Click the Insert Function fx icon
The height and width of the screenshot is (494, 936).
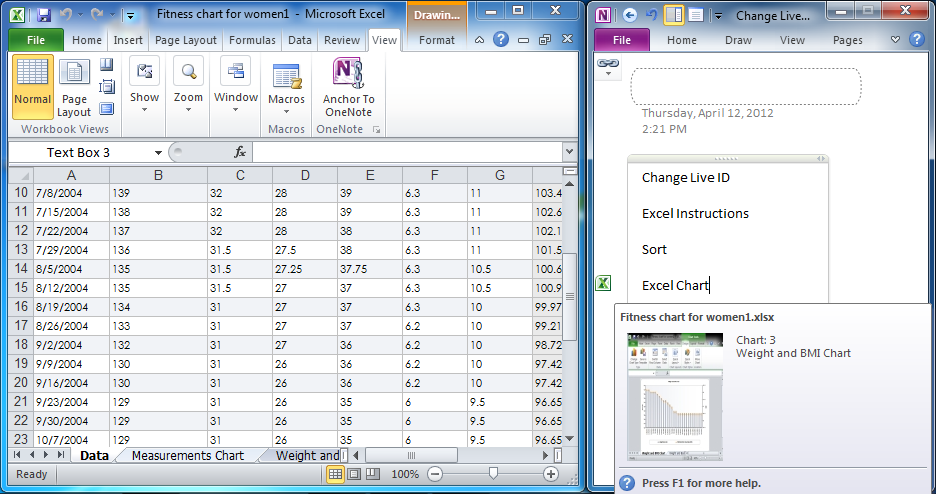click(240, 153)
